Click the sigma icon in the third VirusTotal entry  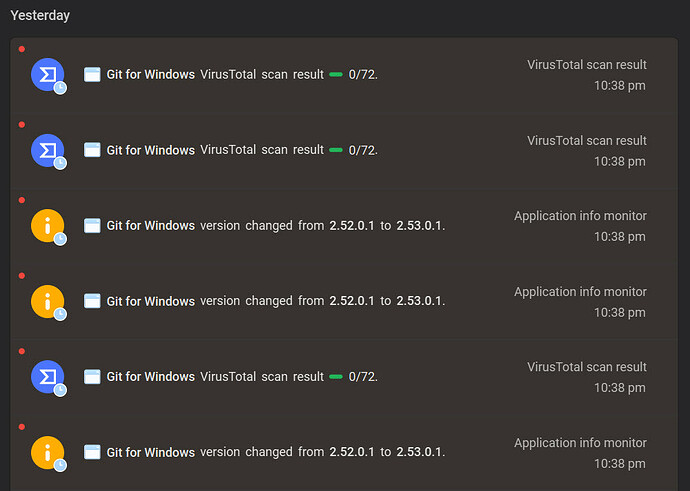[47, 377]
